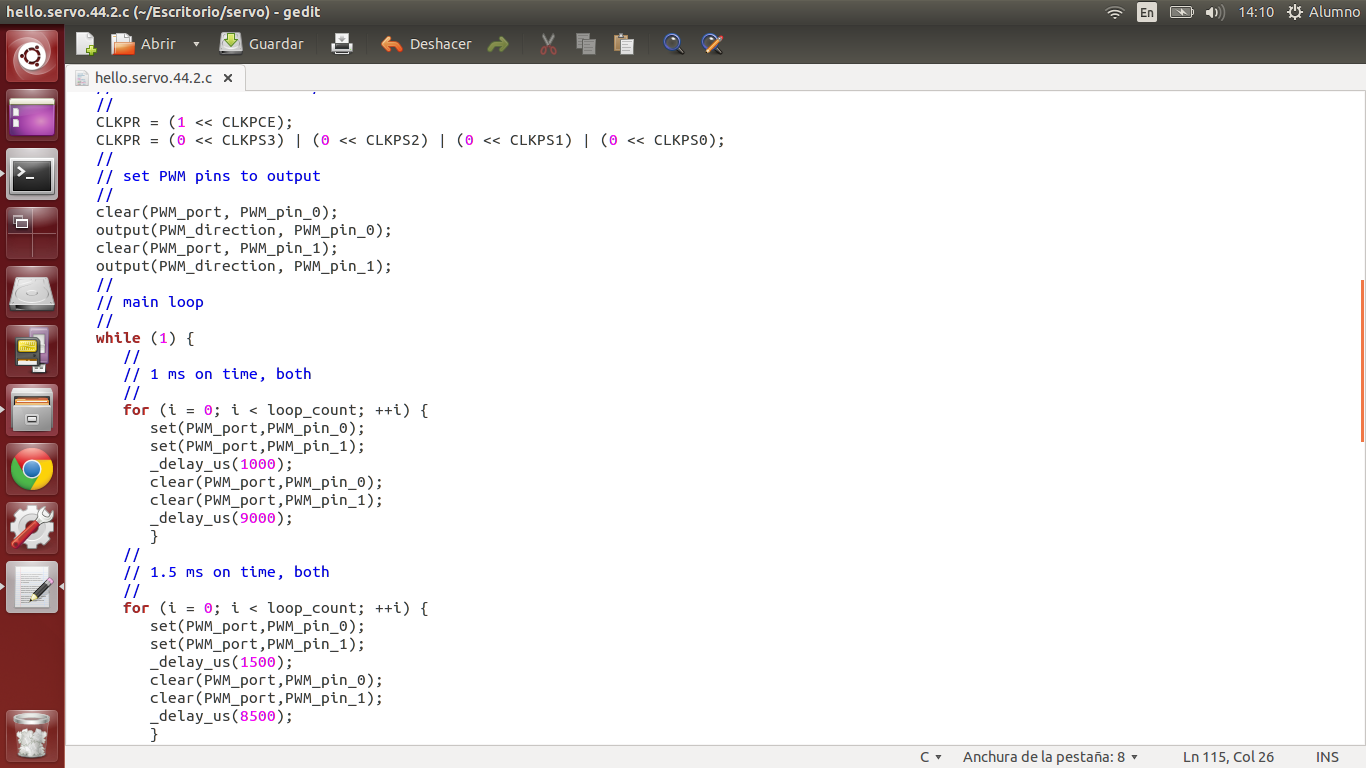Image resolution: width=1366 pixels, height=768 pixels.
Task: Expand recent files arrow next to Abrir
Action: point(196,44)
